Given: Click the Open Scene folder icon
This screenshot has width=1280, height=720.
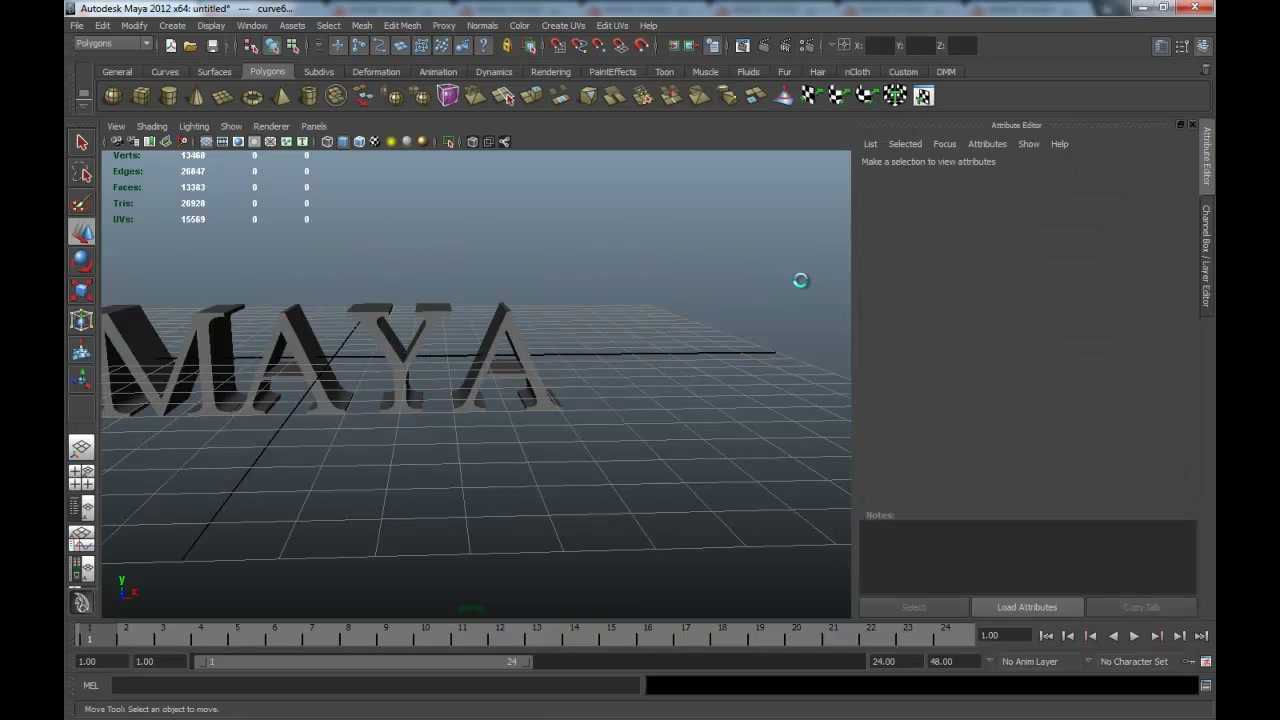Looking at the screenshot, I should pos(190,45).
